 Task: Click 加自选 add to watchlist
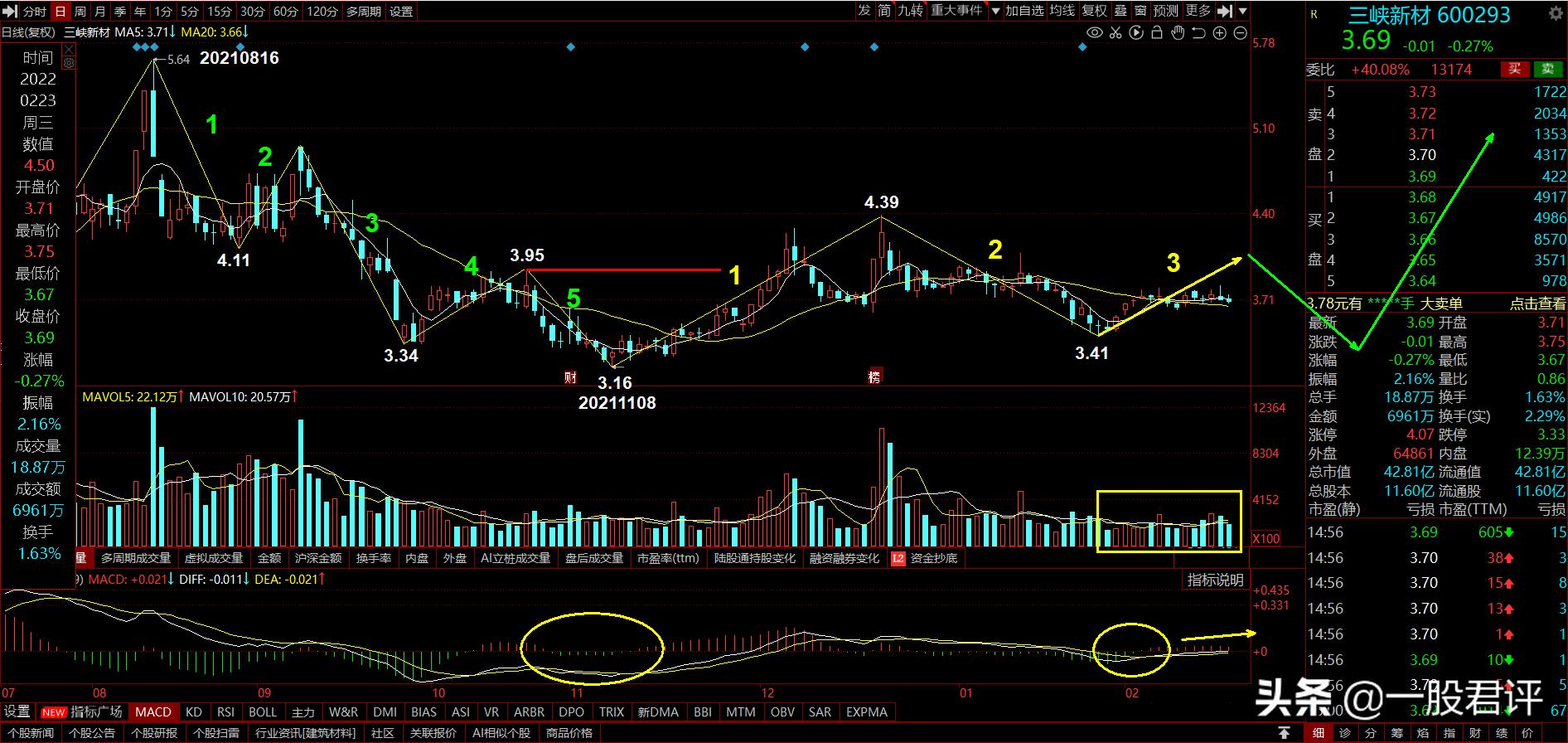tap(1024, 11)
